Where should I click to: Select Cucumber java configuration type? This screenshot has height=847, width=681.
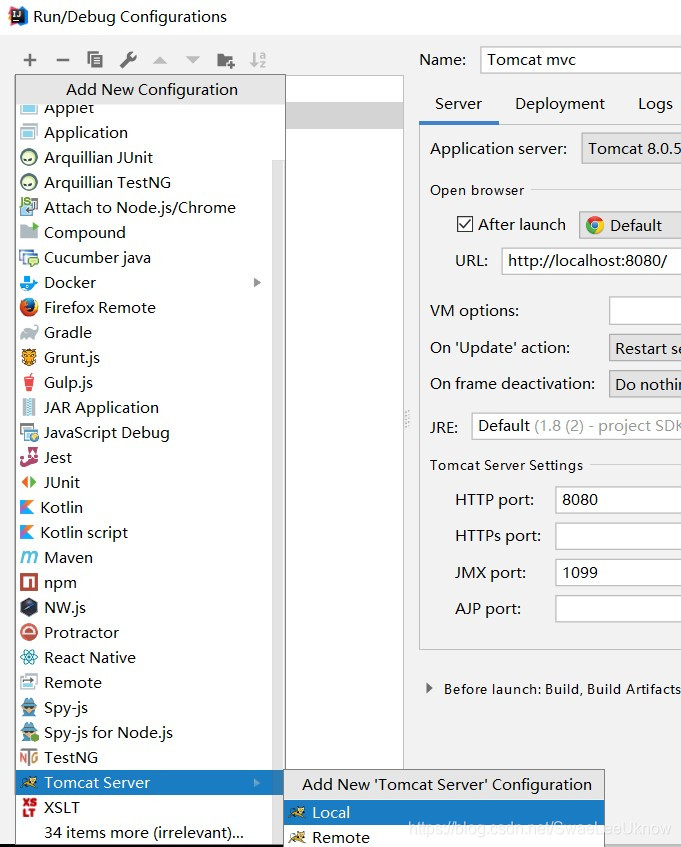tap(145, 257)
